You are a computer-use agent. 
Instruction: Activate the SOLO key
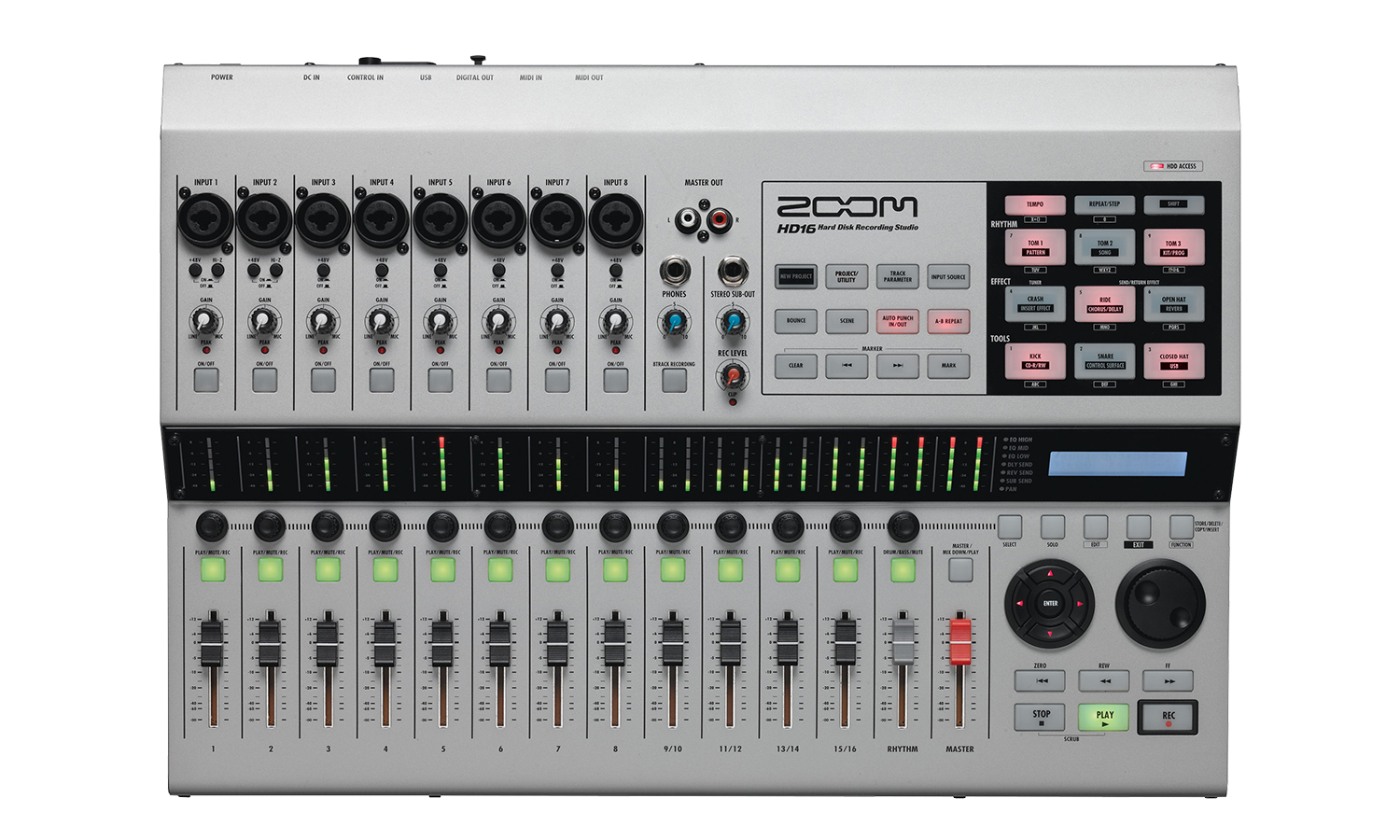(x=1053, y=526)
